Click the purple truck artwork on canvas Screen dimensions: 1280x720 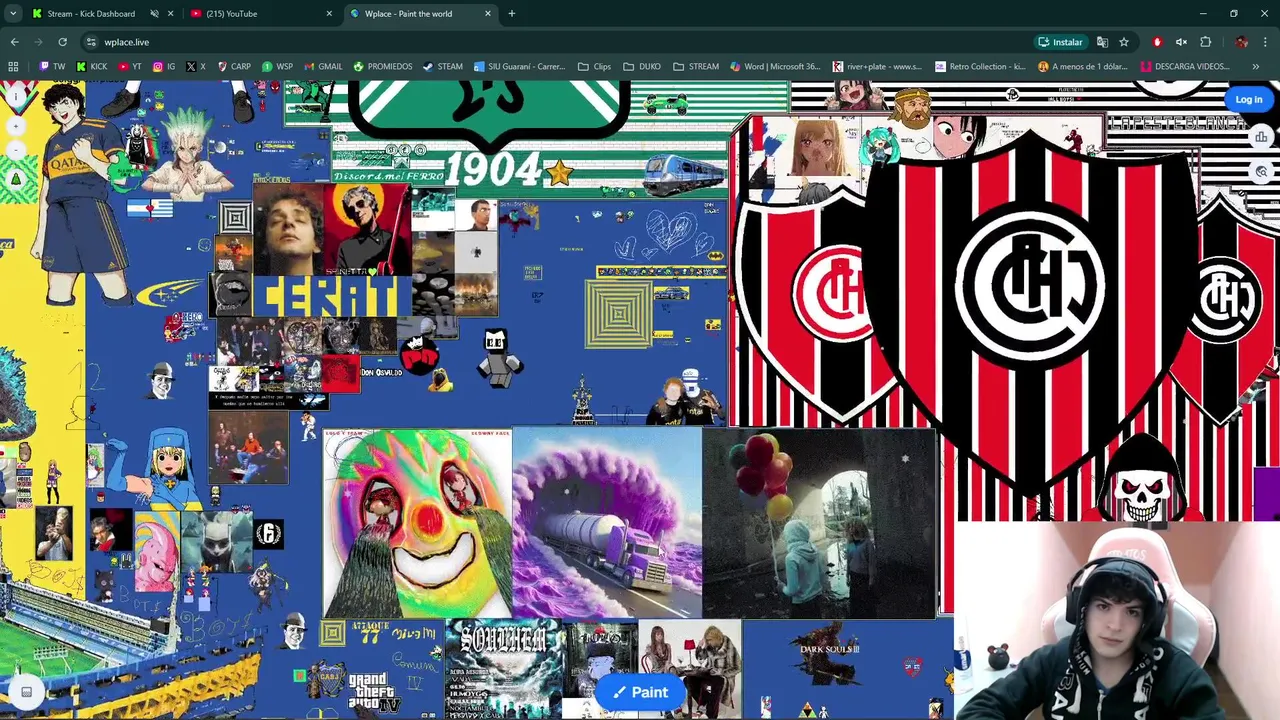tap(607, 524)
